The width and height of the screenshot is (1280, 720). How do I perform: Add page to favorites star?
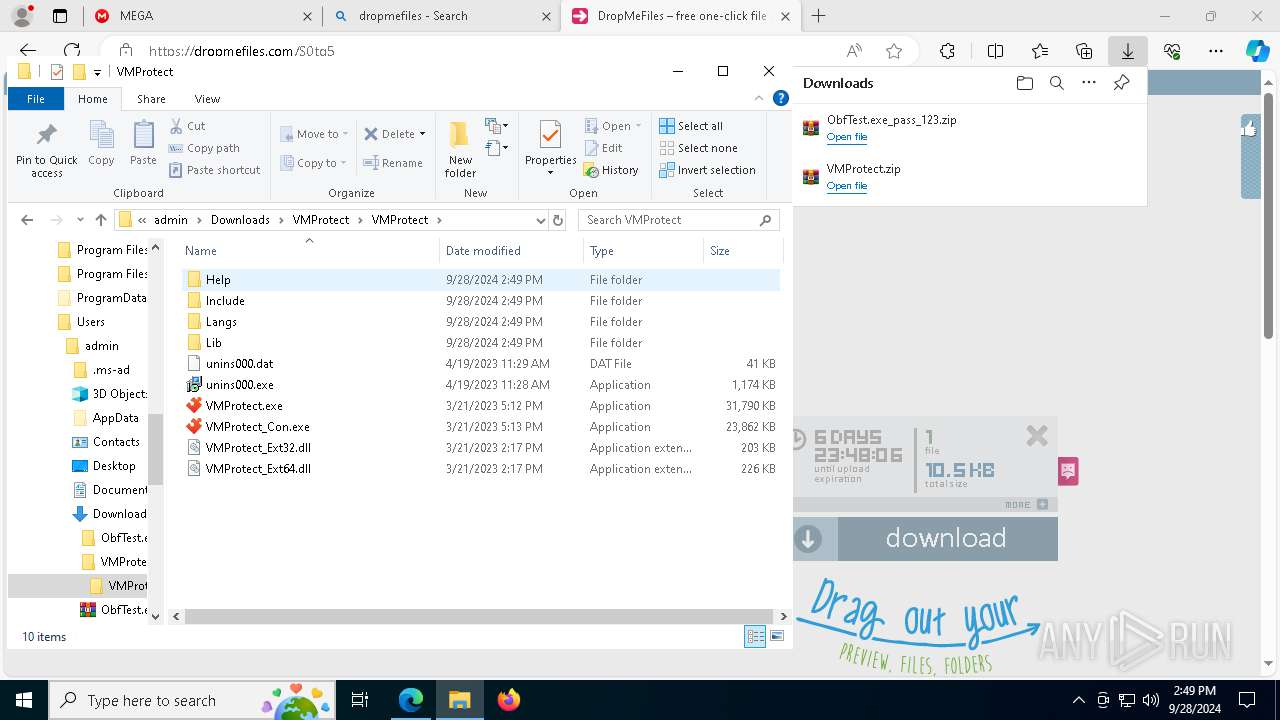tap(893, 51)
